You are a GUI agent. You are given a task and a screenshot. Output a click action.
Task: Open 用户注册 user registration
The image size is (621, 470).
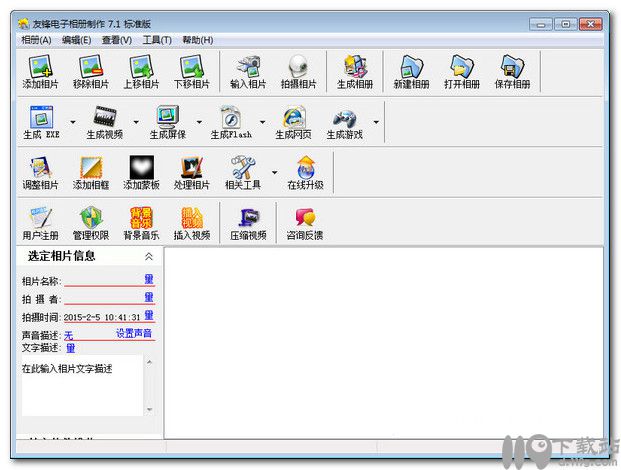click(40, 223)
